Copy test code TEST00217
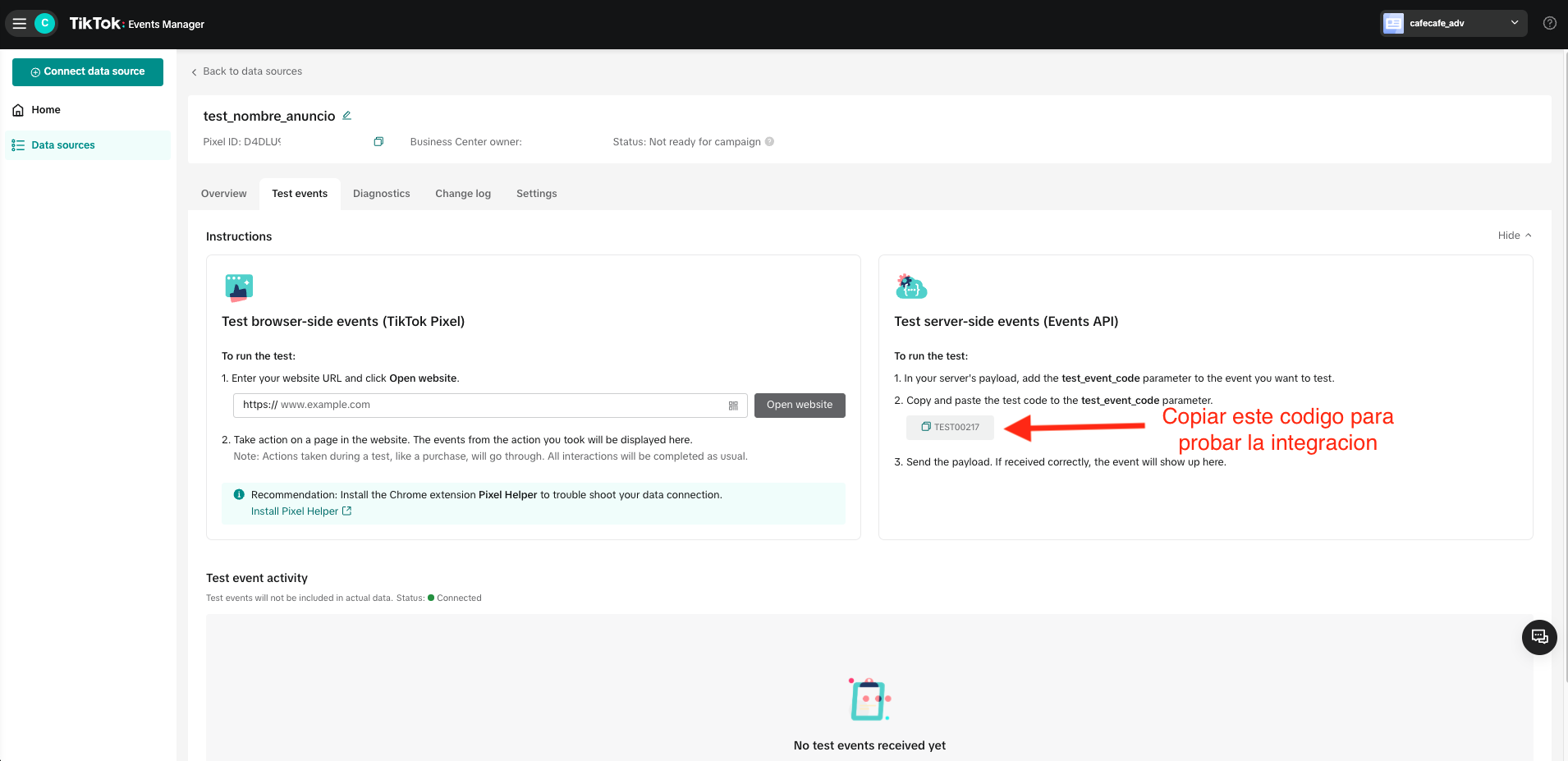 click(x=950, y=428)
